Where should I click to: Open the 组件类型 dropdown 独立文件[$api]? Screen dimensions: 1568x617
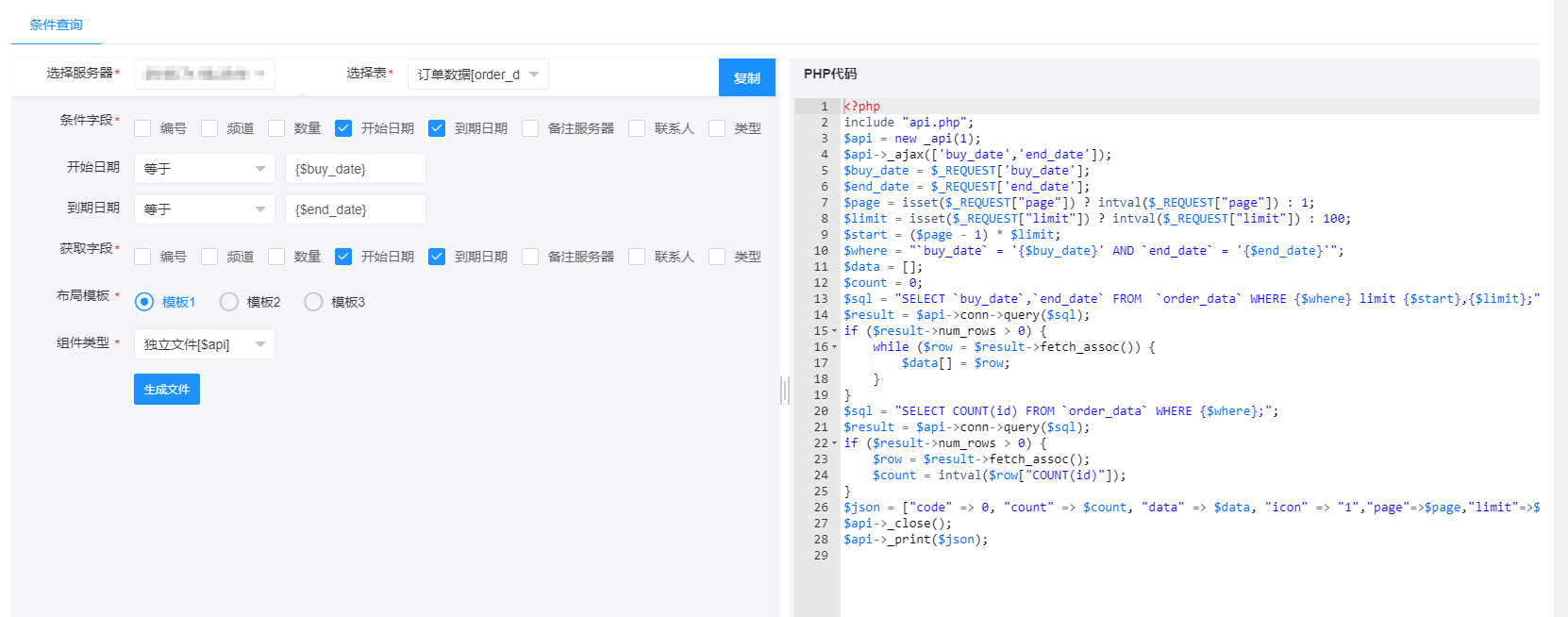pyautogui.click(x=205, y=344)
